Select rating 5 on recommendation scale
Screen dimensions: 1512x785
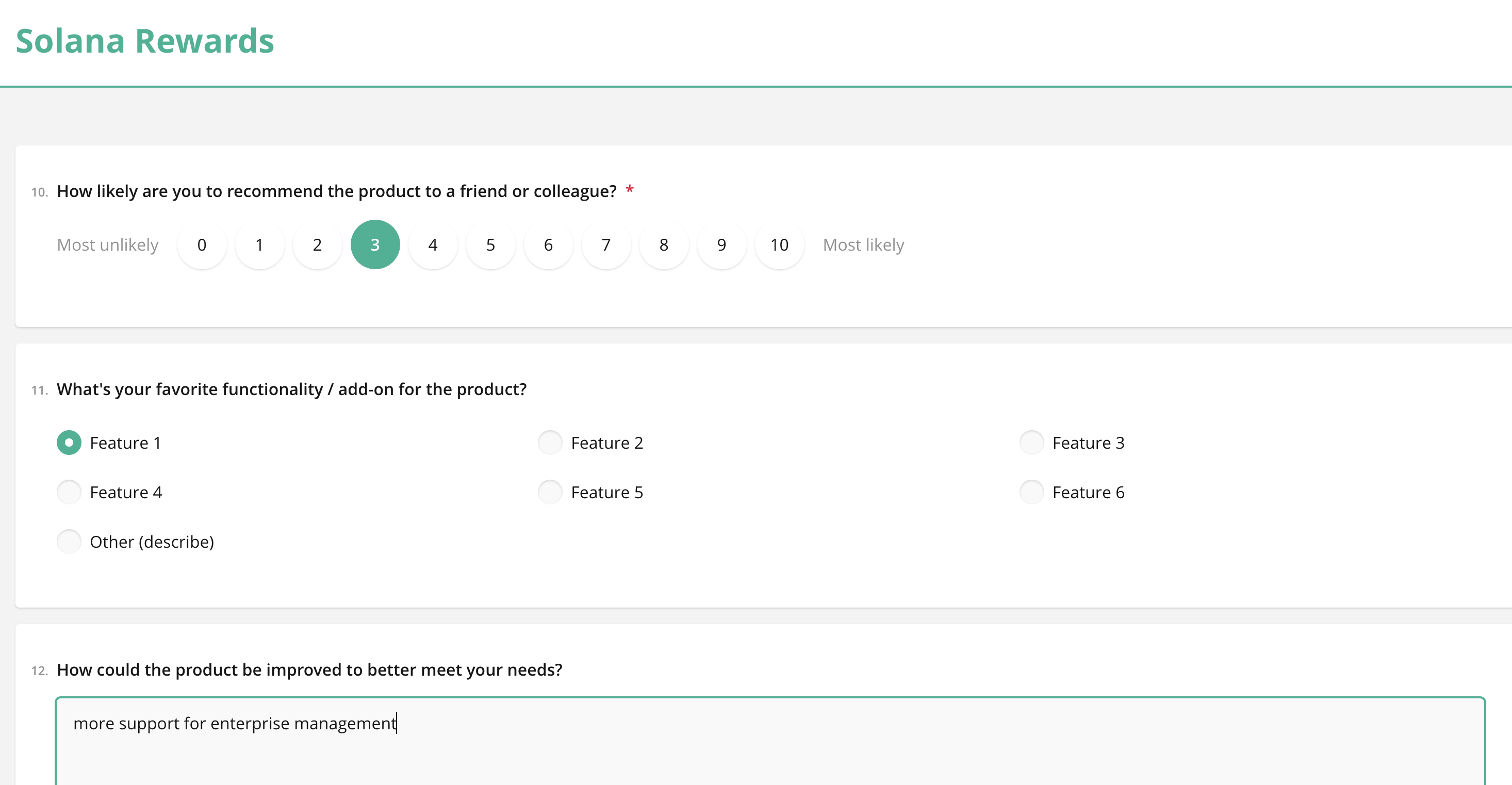click(x=491, y=245)
